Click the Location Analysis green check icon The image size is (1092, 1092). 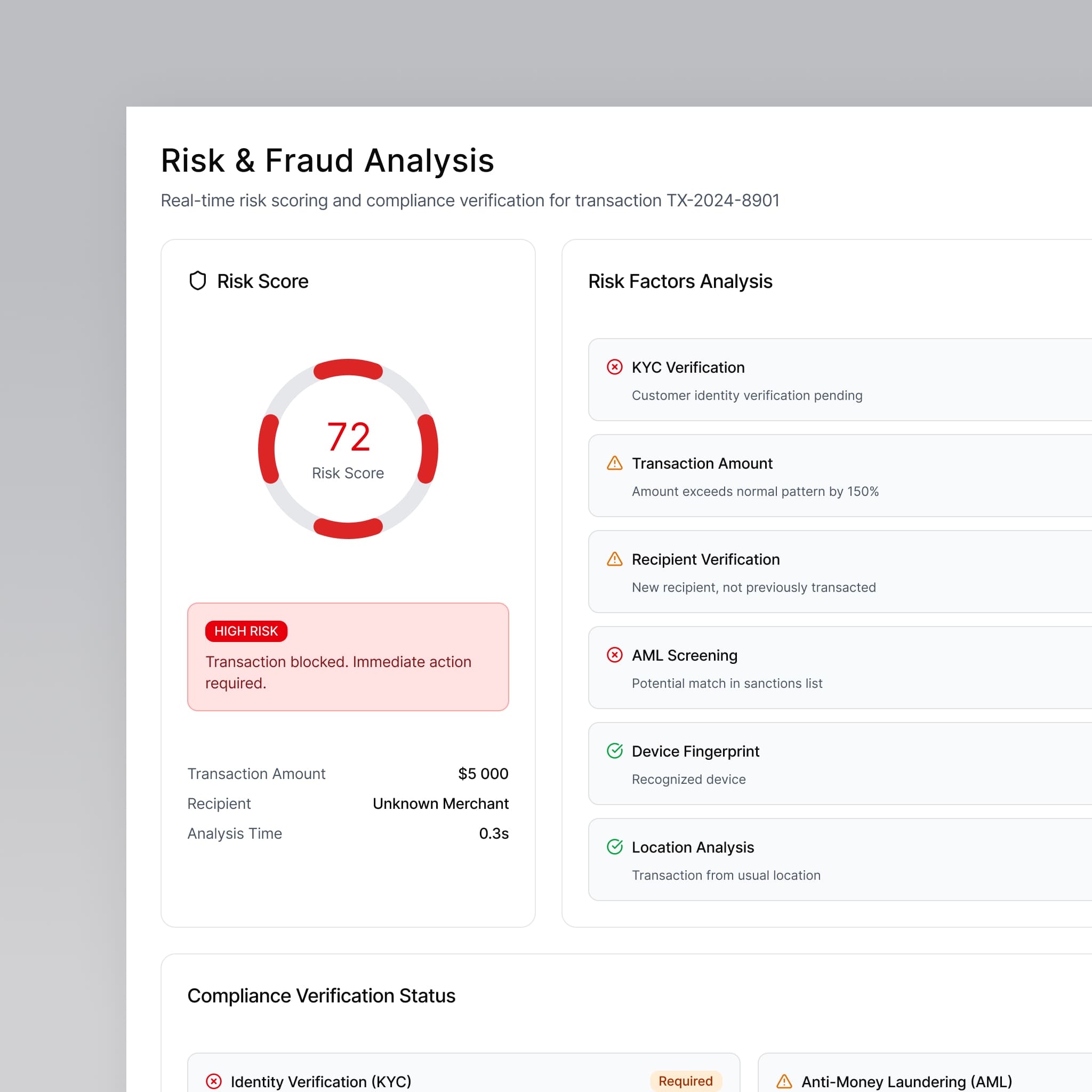point(614,847)
